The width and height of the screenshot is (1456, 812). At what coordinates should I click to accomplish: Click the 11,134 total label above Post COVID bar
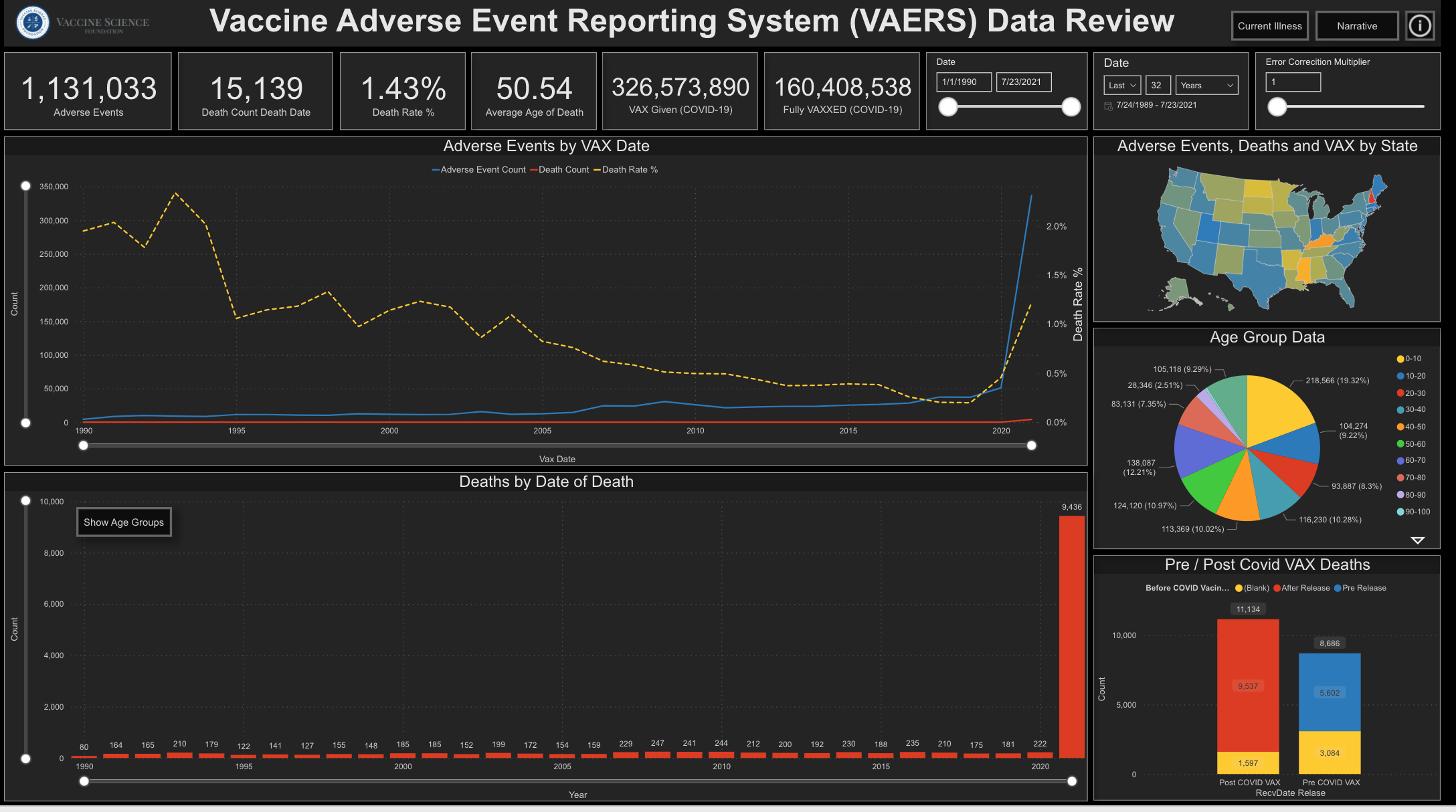point(1248,609)
